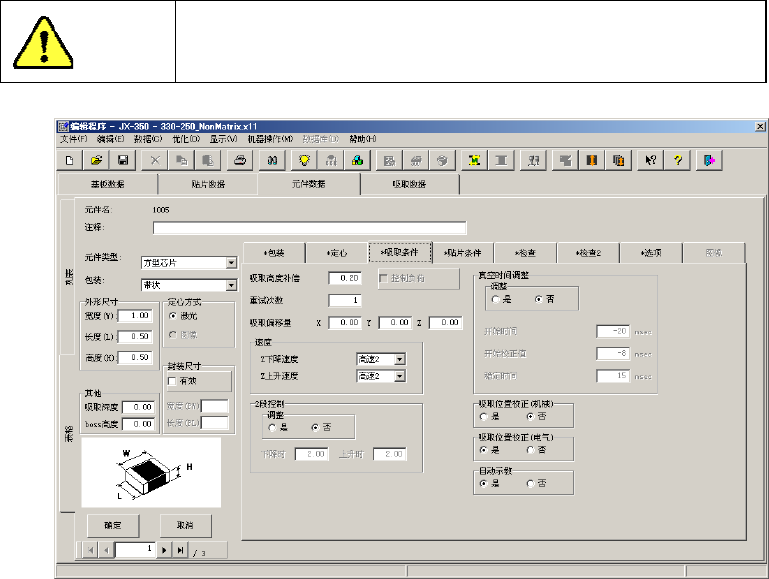Click the Print toolbar icon
Screen dimensions: 769x579
pyautogui.click(x=240, y=160)
